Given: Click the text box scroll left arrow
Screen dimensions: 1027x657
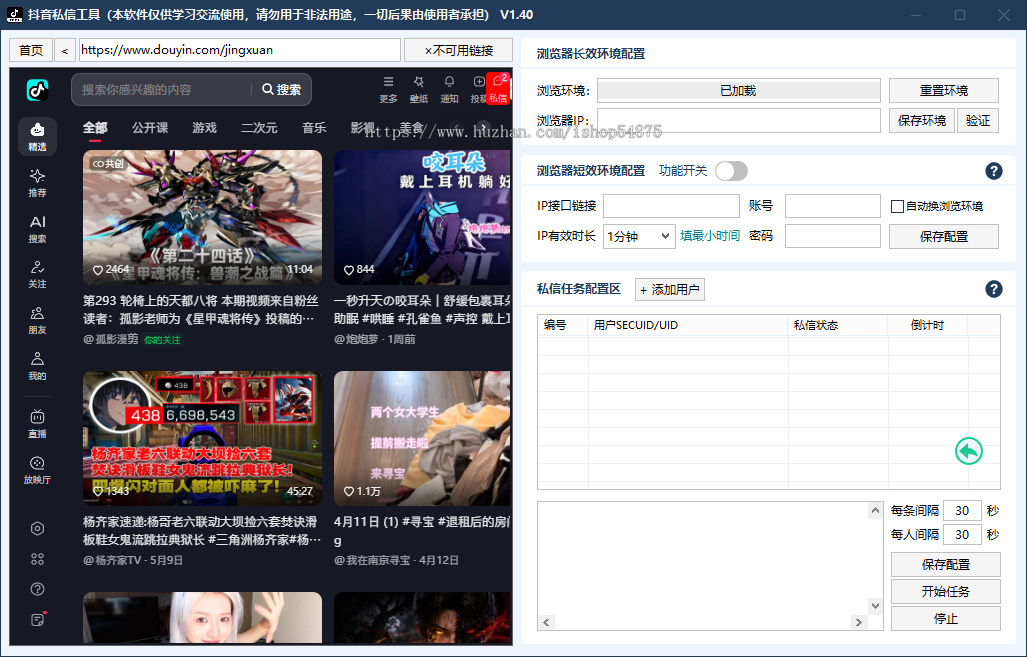Looking at the screenshot, I should pyautogui.click(x=546, y=622).
